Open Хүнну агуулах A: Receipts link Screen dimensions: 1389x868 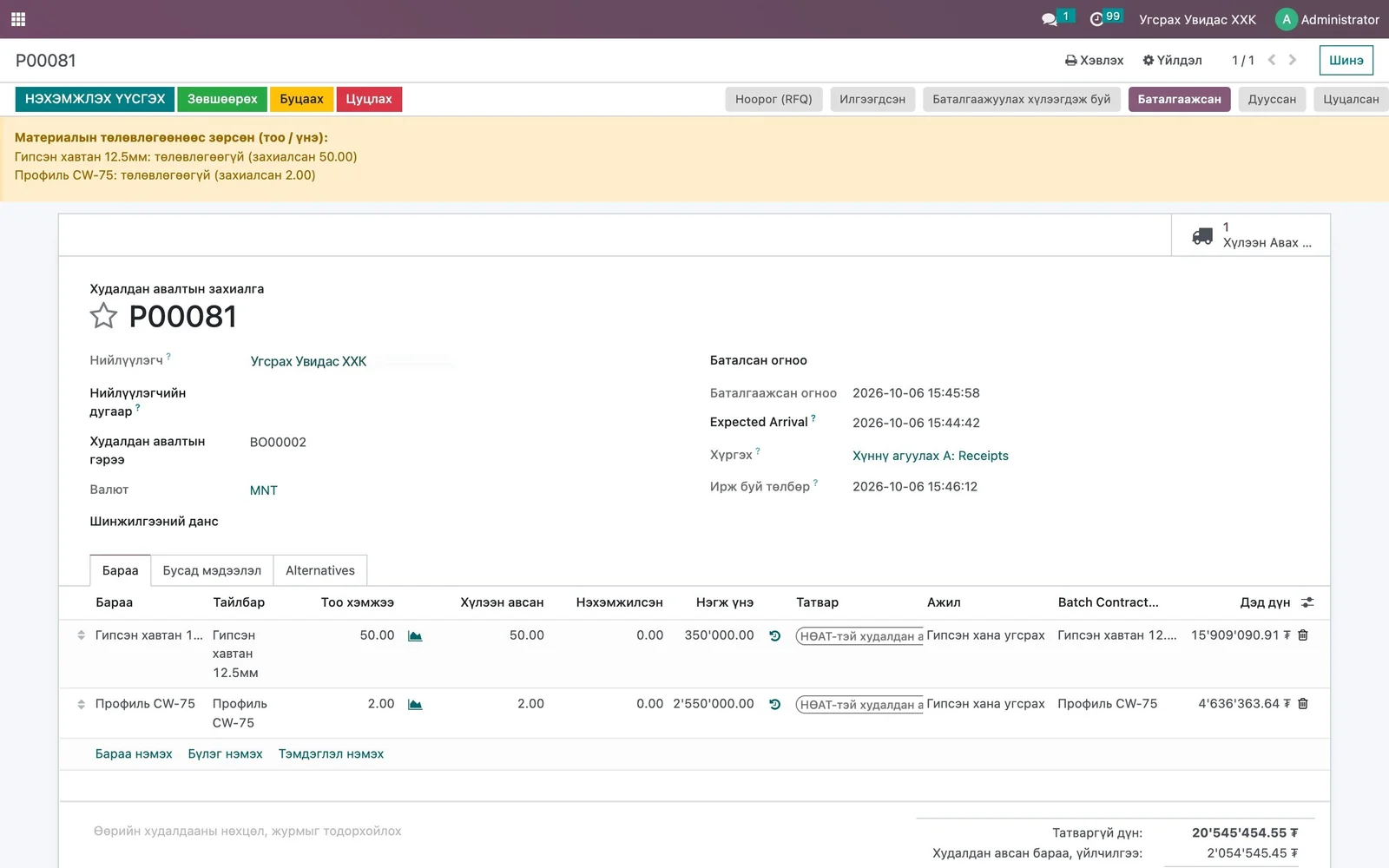pos(931,456)
